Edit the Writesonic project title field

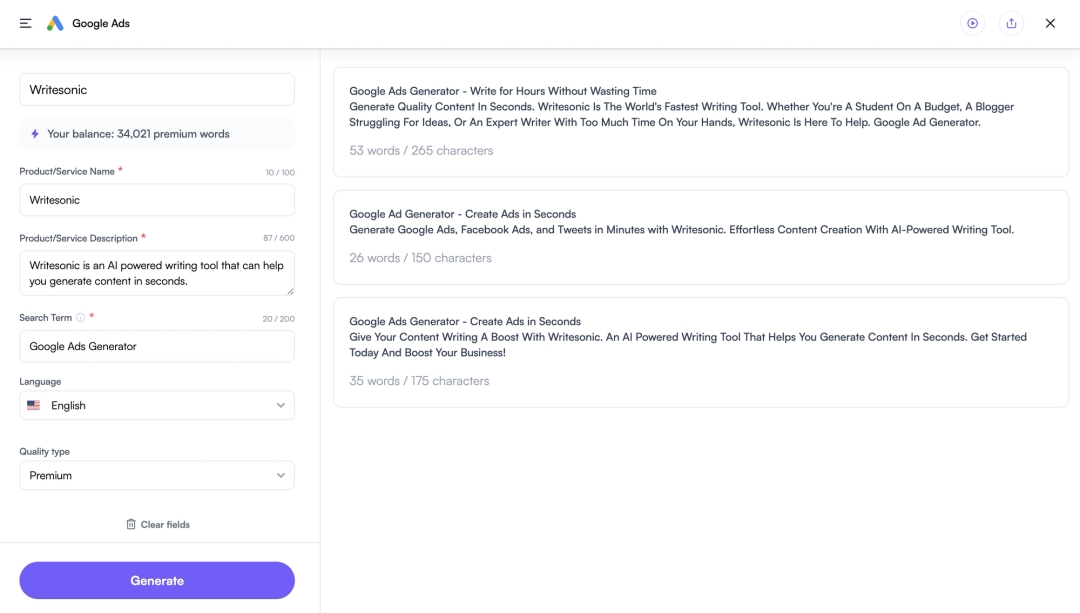(x=157, y=90)
